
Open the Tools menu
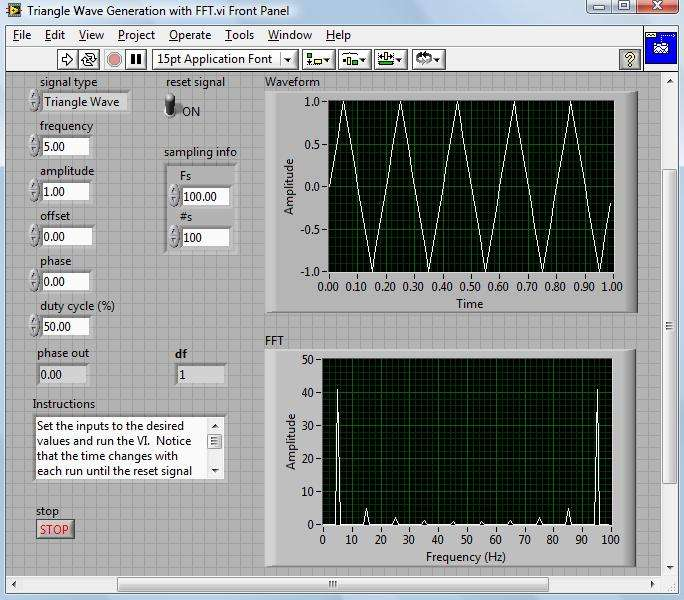[x=239, y=35]
